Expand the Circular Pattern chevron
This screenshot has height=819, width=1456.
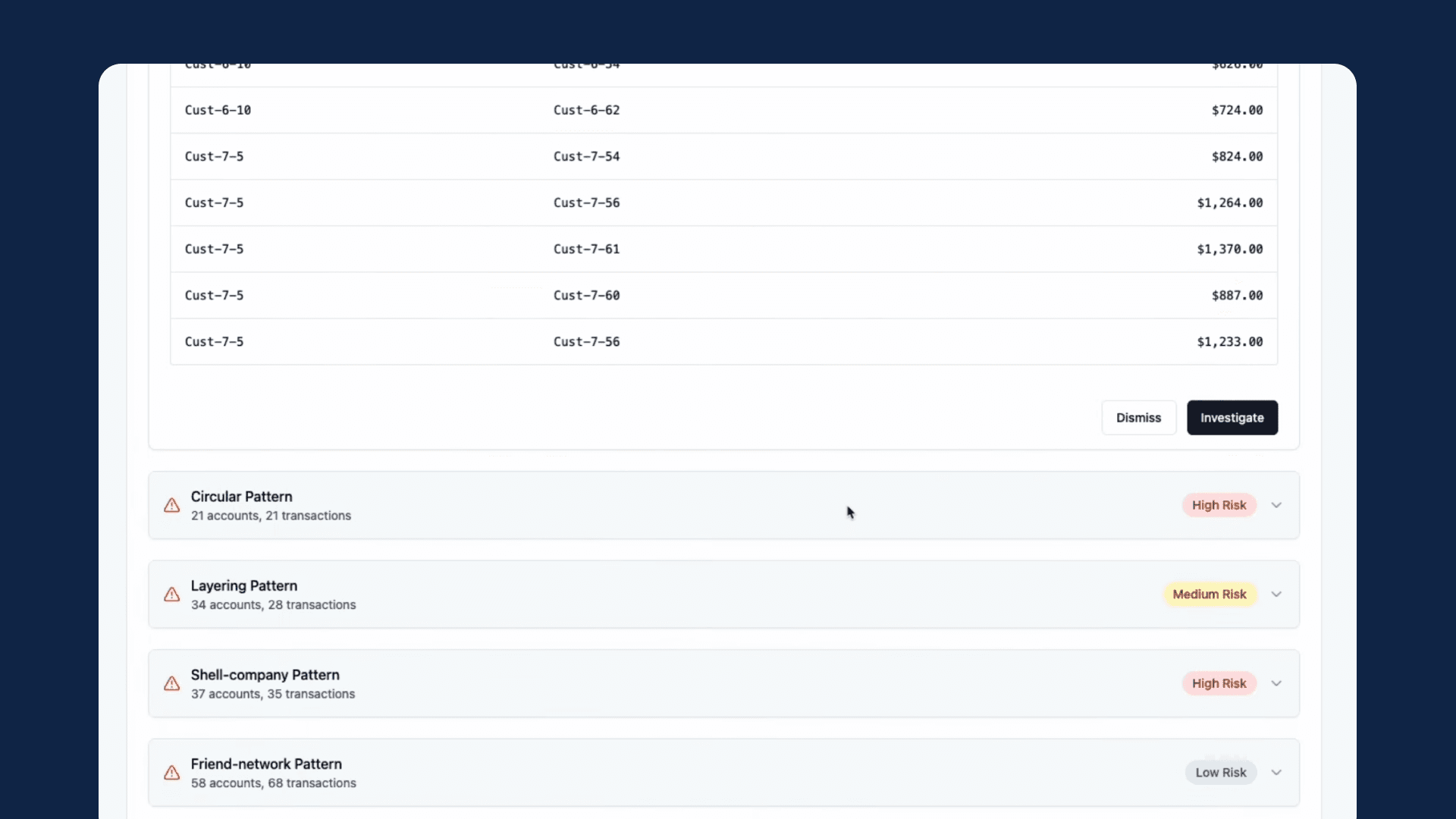coord(1276,506)
